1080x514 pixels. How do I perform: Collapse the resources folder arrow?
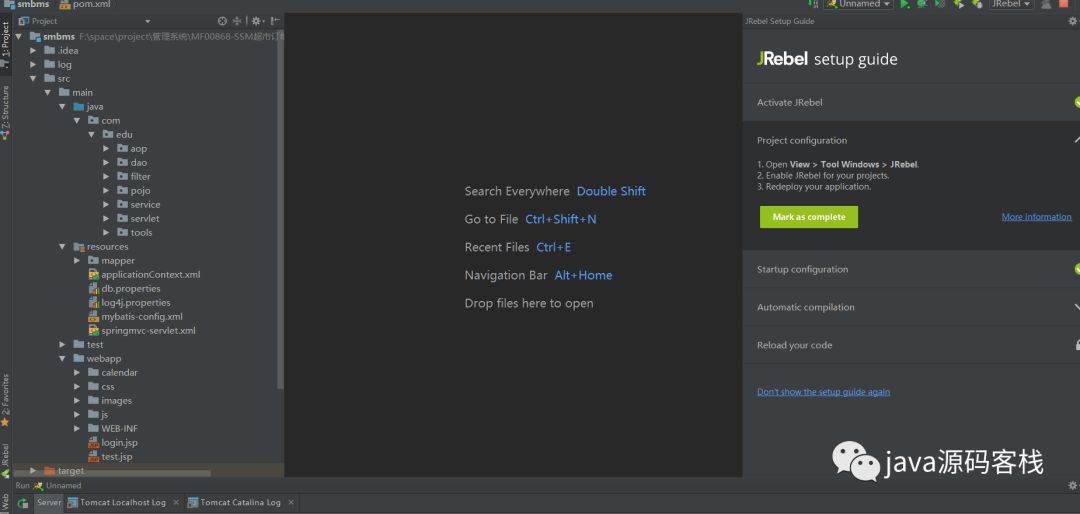pyautogui.click(x=62, y=247)
